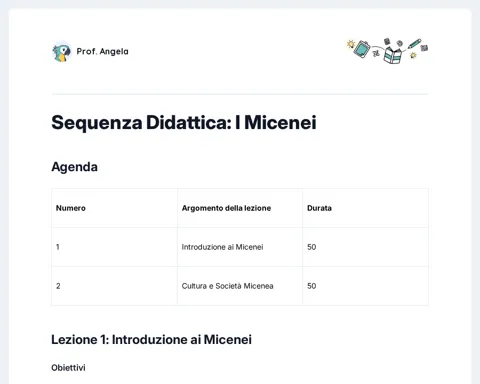The height and width of the screenshot is (384, 480).
Task: Click lesson number 1 cell
Action: click(x=114, y=247)
